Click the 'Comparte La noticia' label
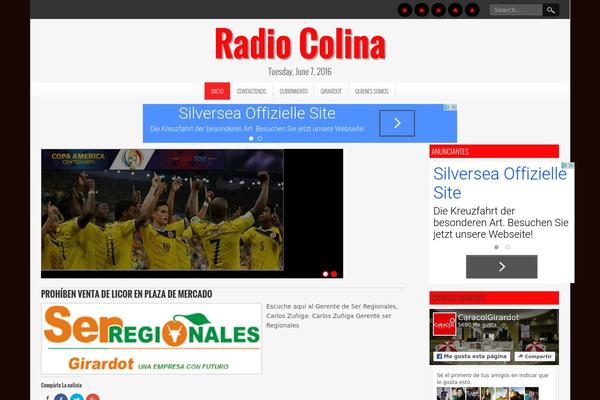Image resolution: width=600 pixels, height=400 pixels. tap(61, 385)
